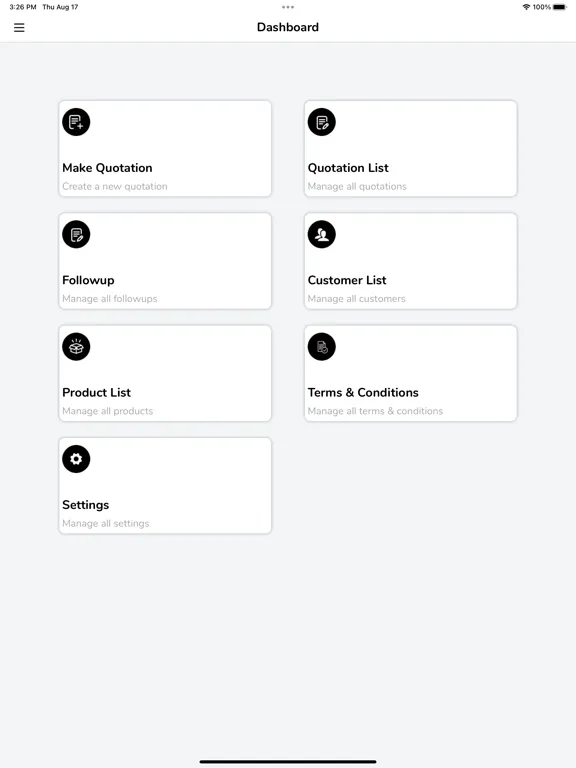Open the hamburger menu
Viewport: 576px width, 768px height.
point(19,27)
